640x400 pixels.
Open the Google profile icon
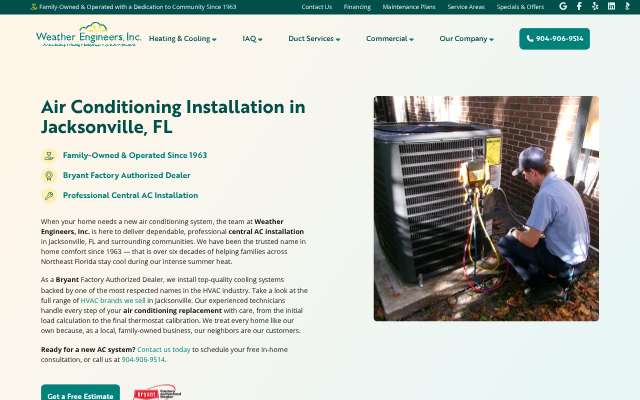tap(563, 6)
